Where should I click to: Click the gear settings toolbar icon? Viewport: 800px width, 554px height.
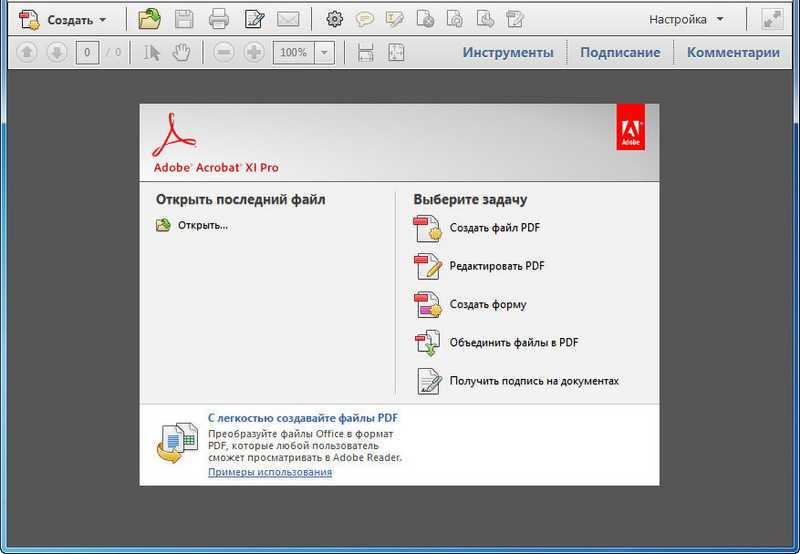334,19
